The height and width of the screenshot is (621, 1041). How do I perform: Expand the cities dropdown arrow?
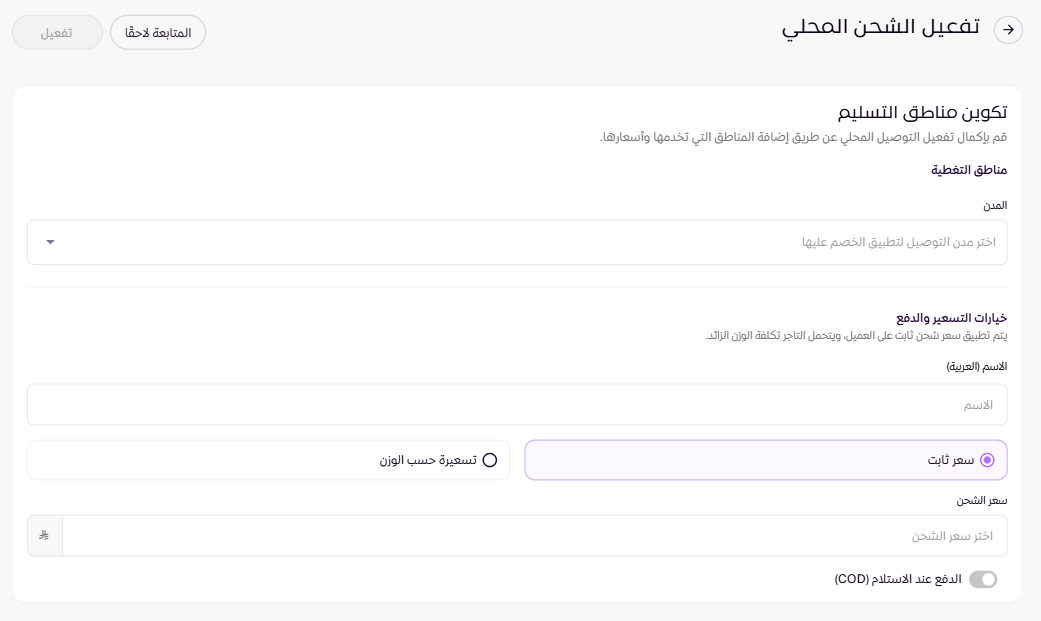tap(50, 242)
